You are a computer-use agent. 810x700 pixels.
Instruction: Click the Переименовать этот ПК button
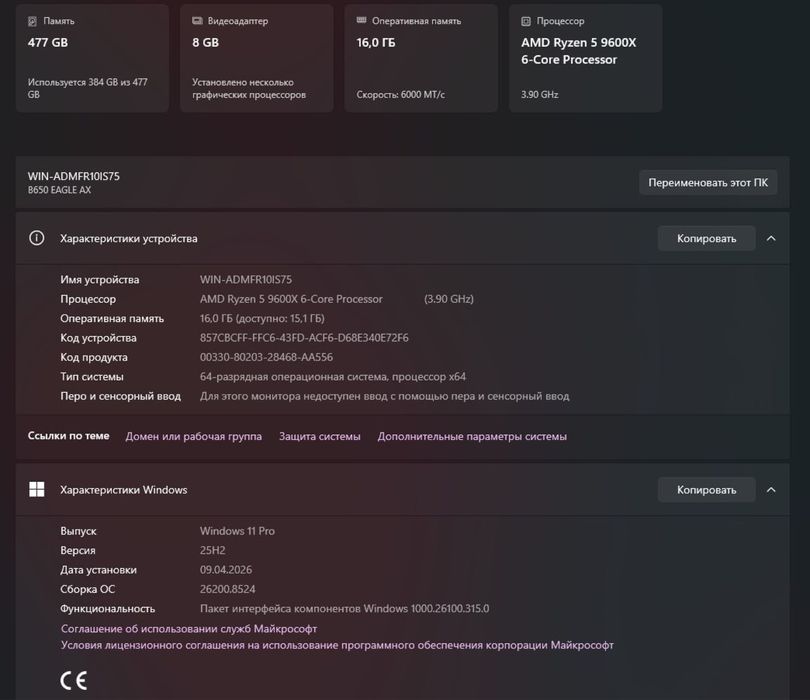708,182
